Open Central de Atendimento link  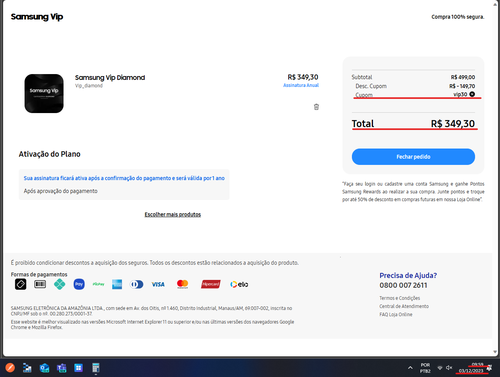coord(404,306)
